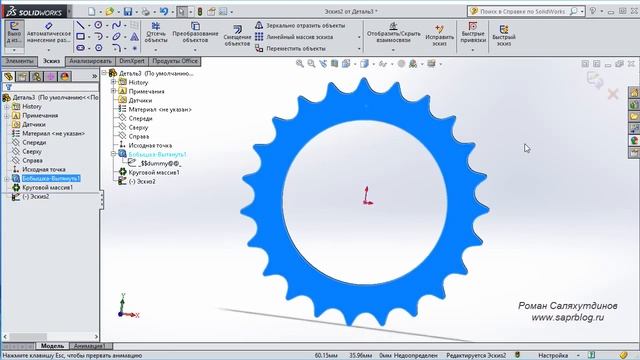Switch to the Анализировать tab
Screen dimensions: 640x360
coord(90,61)
